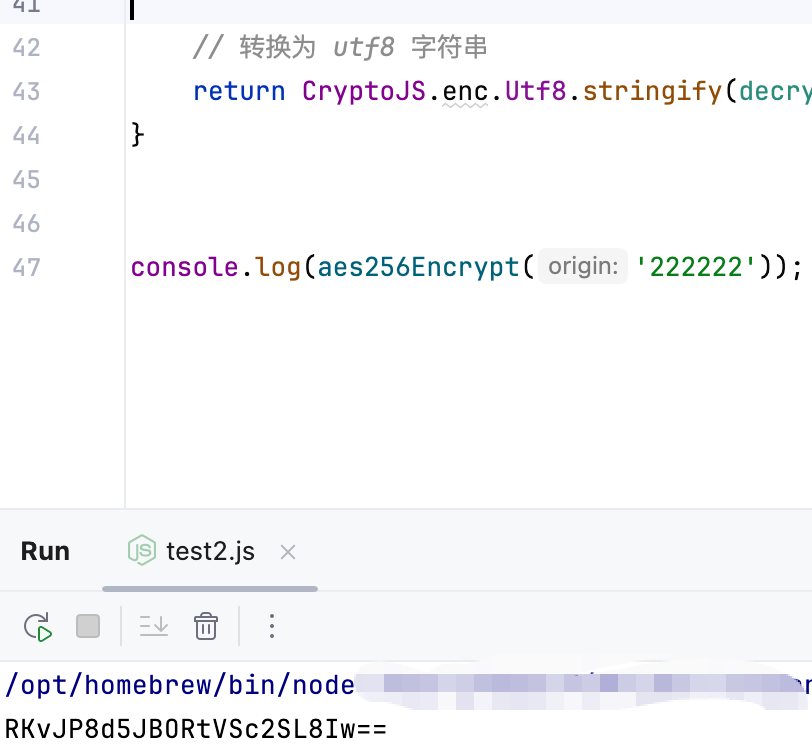The width and height of the screenshot is (812, 744).
Task: Open the three-dot more options menu
Action: pyautogui.click(x=271, y=627)
